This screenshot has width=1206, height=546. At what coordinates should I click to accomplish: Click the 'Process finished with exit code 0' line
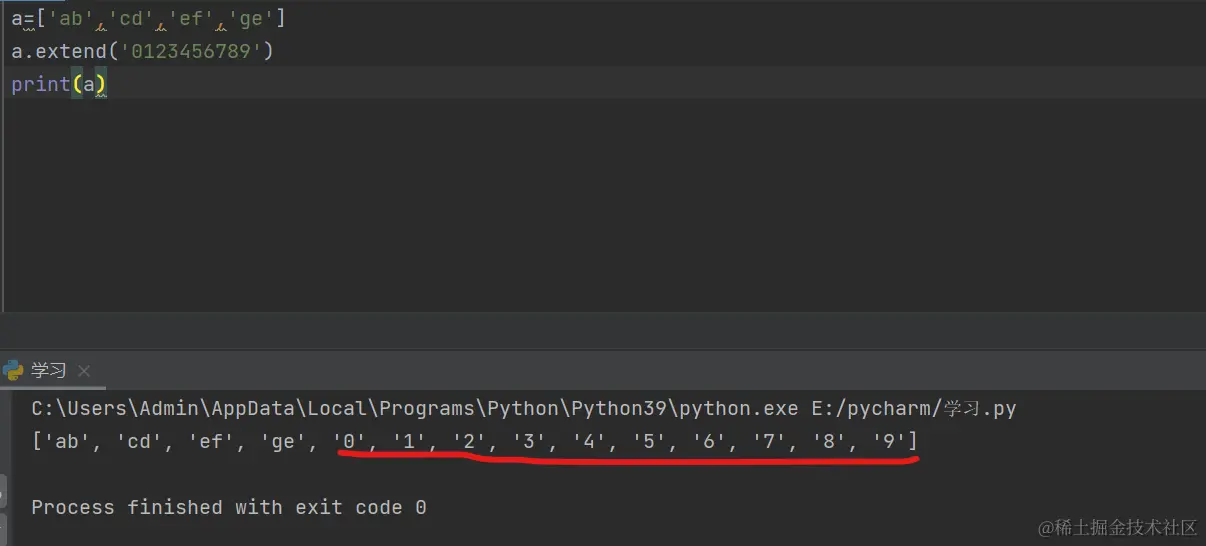229,507
